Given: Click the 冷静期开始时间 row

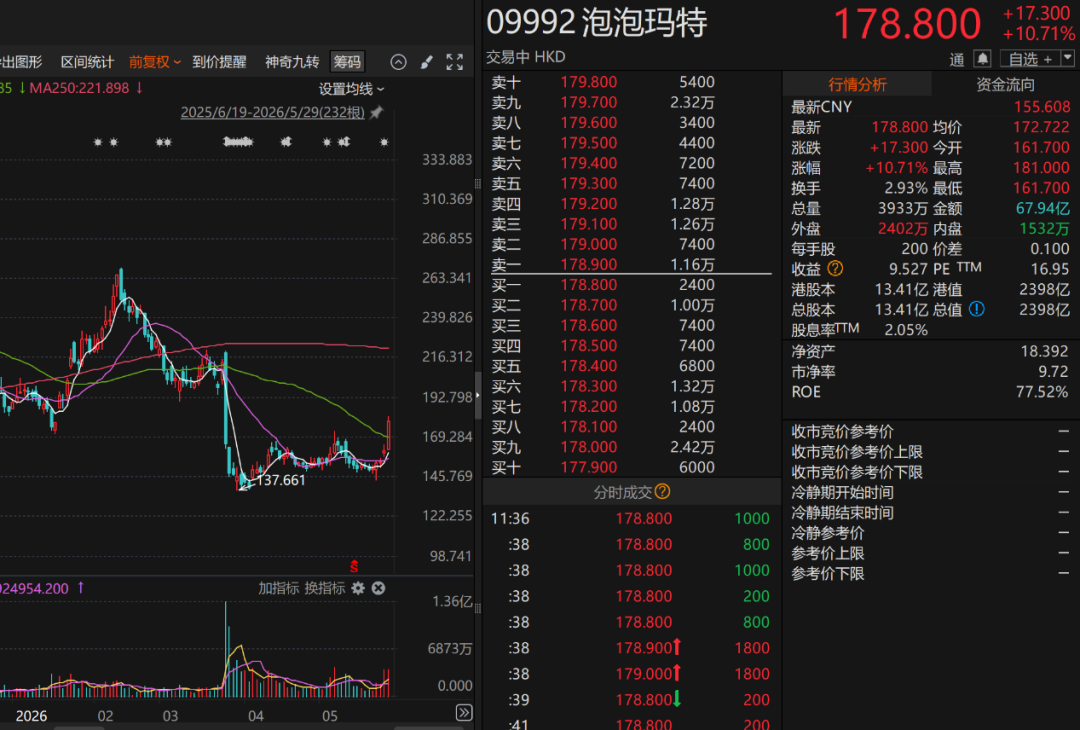Looking at the screenshot, I should (x=930, y=492).
